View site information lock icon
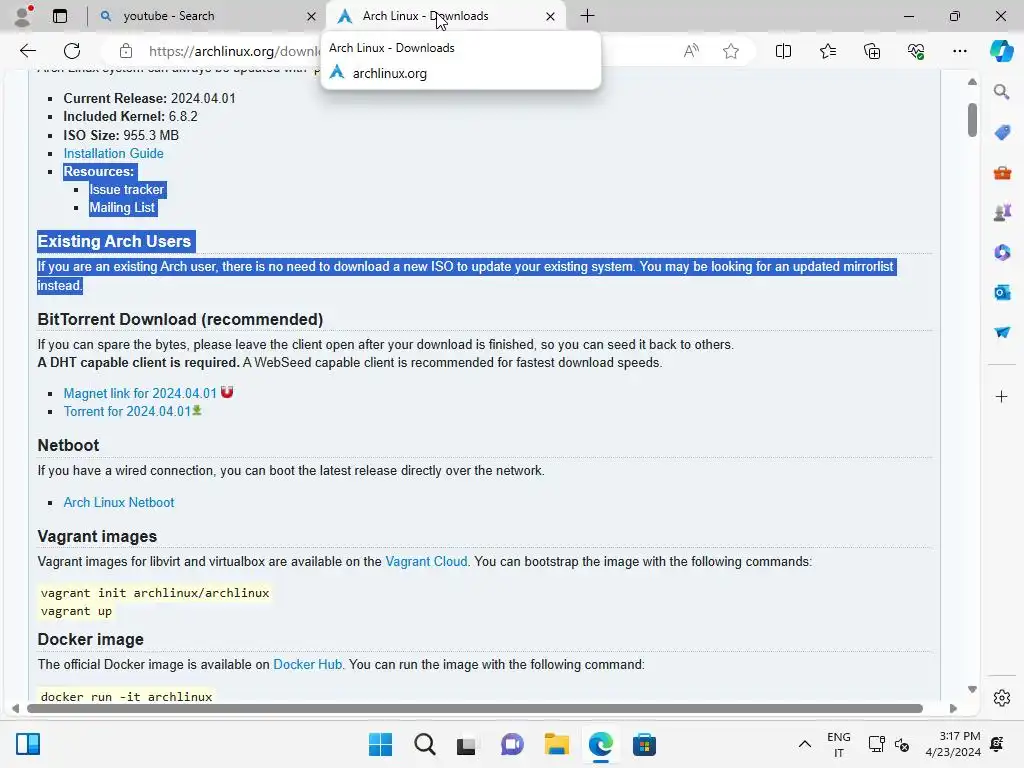 126,51
